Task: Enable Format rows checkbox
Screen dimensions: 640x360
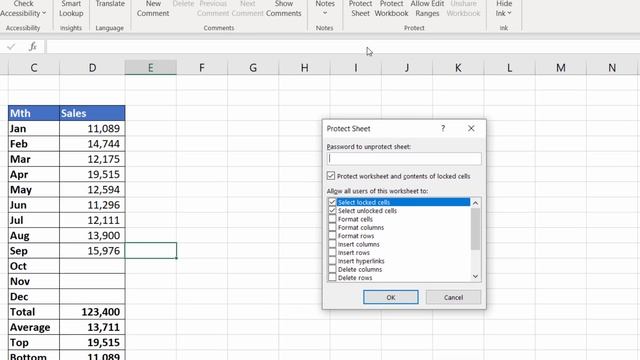Action: tap(332, 236)
